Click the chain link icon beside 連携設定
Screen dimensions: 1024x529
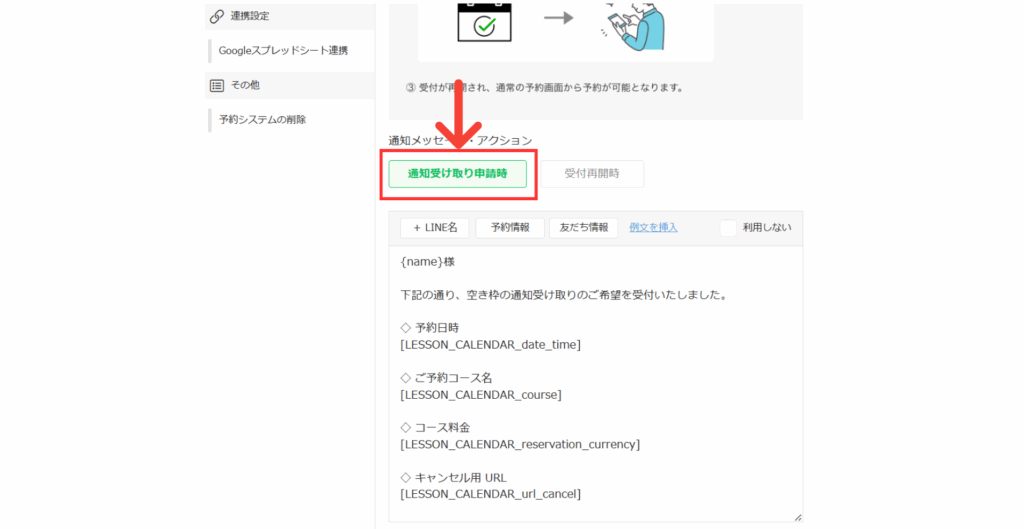point(216,16)
